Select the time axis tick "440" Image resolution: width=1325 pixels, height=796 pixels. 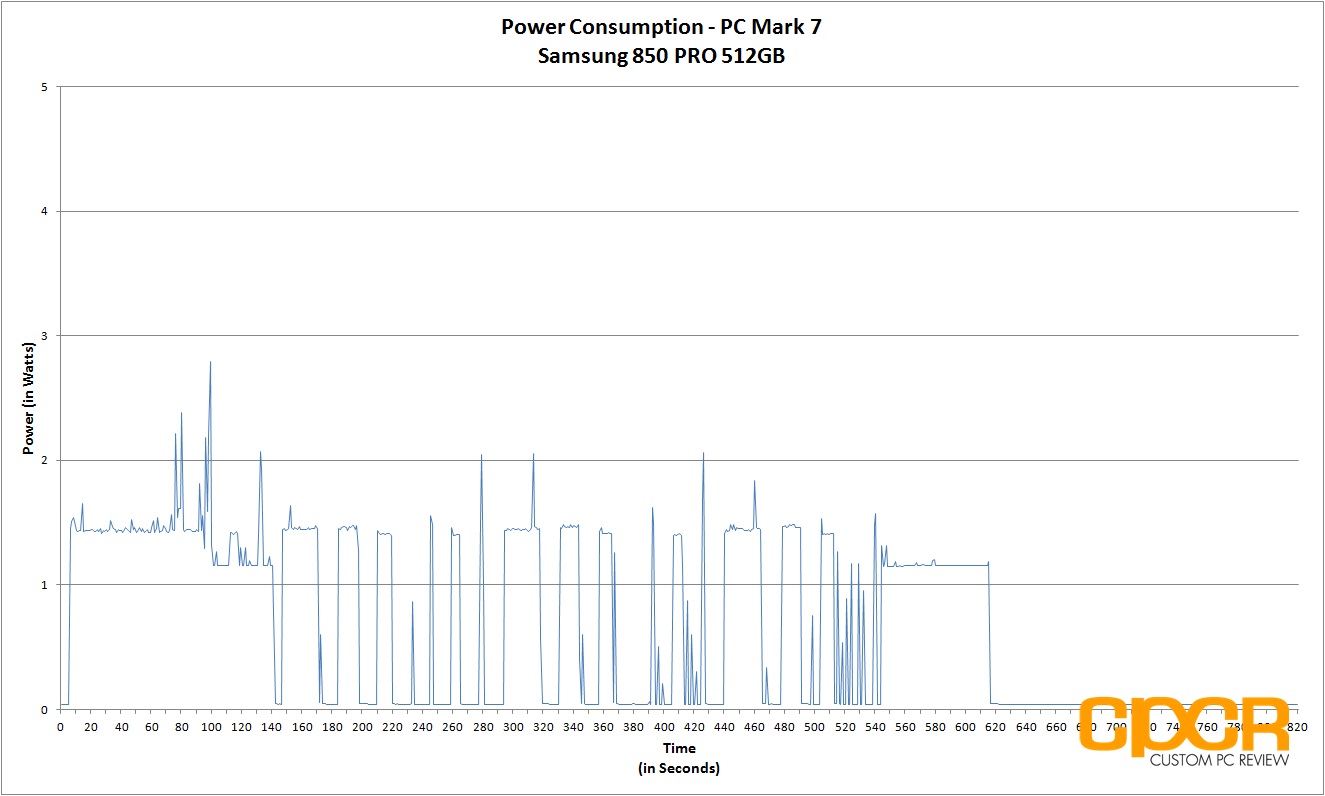pyautogui.click(x=725, y=727)
